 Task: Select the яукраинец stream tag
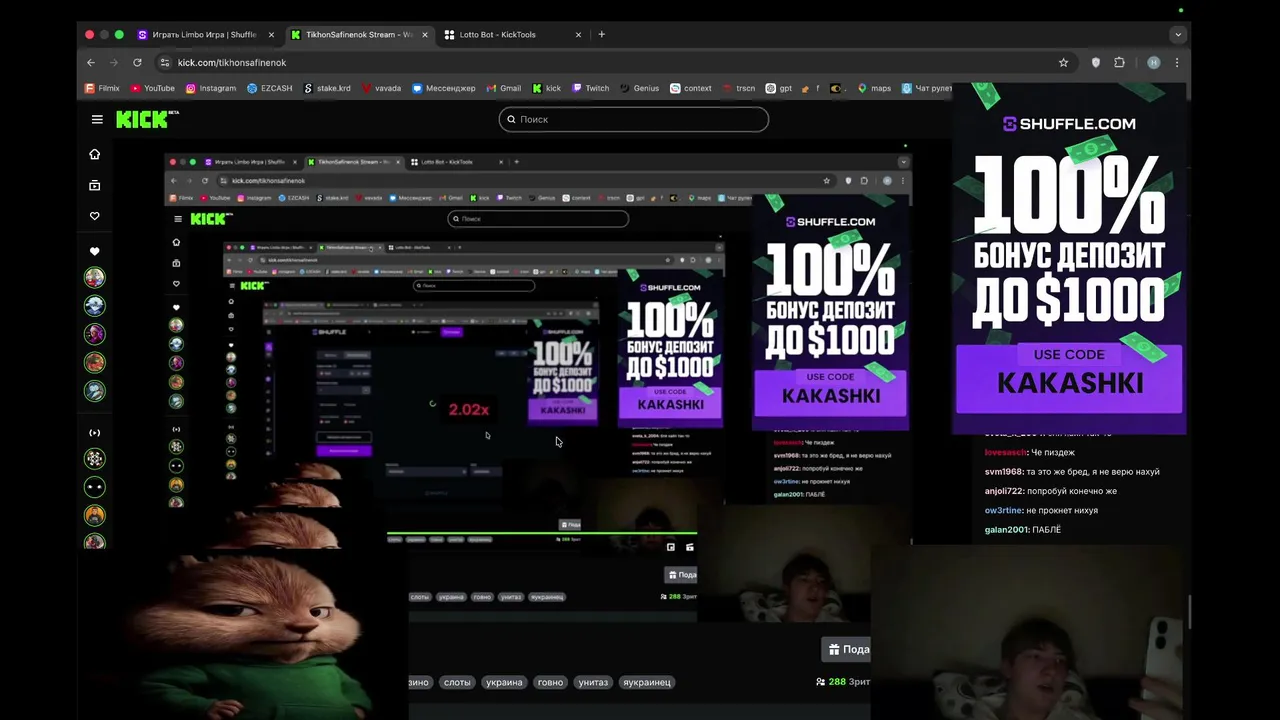click(x=647, y=682)
